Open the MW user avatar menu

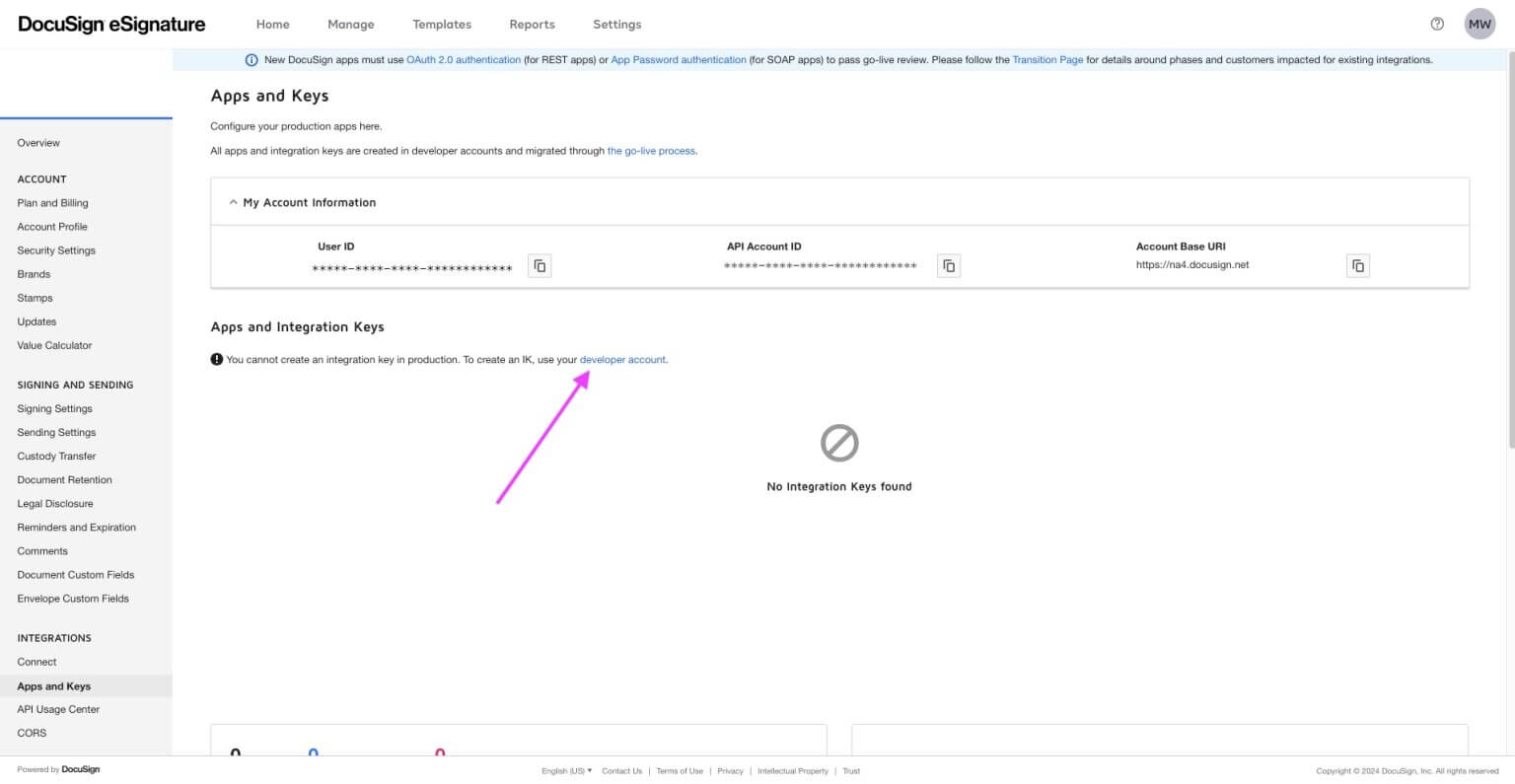click(1479, 24)
